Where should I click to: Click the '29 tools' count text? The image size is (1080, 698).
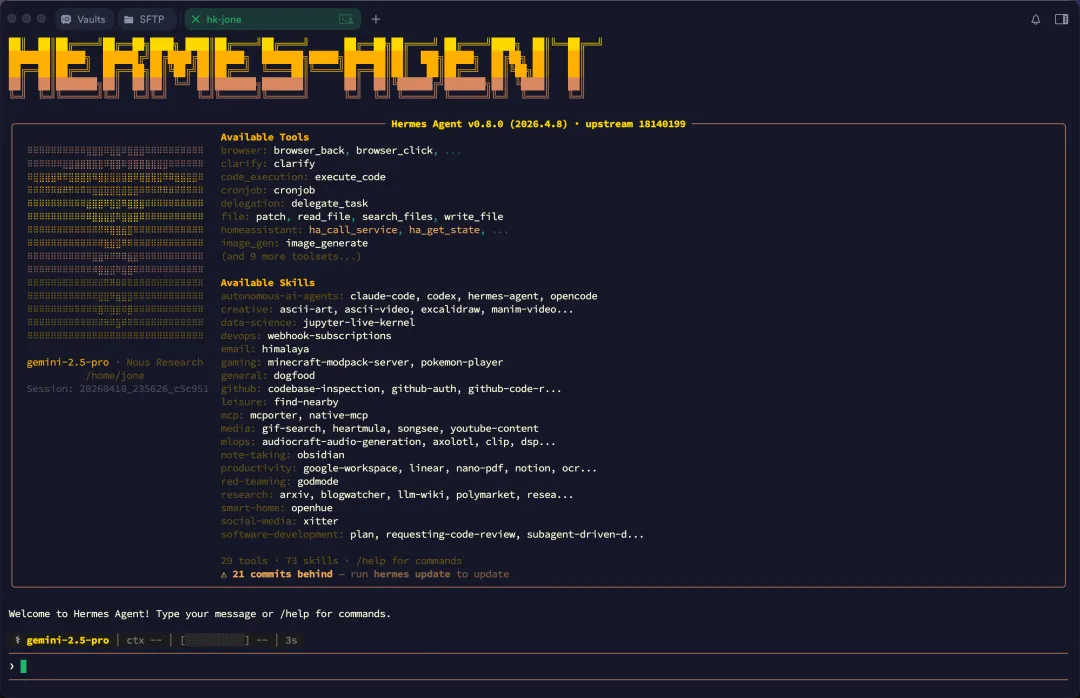pyautogui.click(x=244, y=561)
